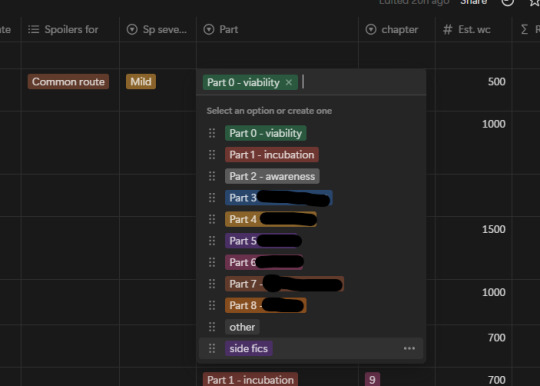Grab drag handle beside Part 0 - viability

(x=212, y=133)
